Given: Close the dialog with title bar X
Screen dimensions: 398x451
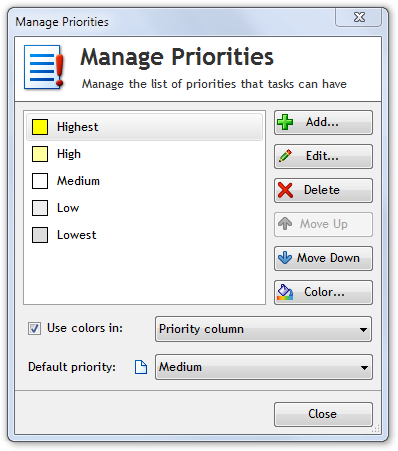Looking at the screenshot, I should pos(359,17).
